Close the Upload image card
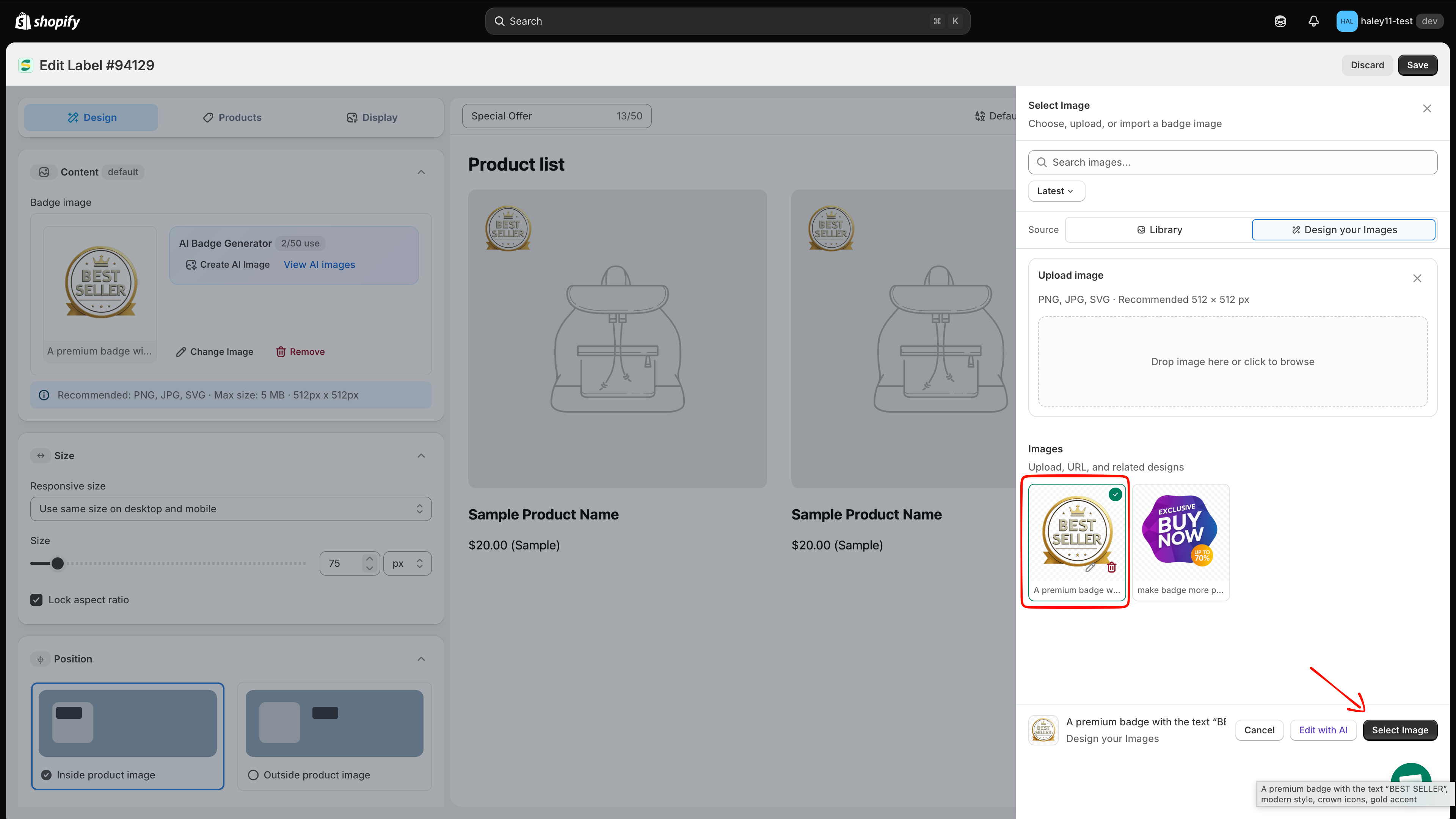This screenshot has height=819, width=1456. pos(1417,278)
